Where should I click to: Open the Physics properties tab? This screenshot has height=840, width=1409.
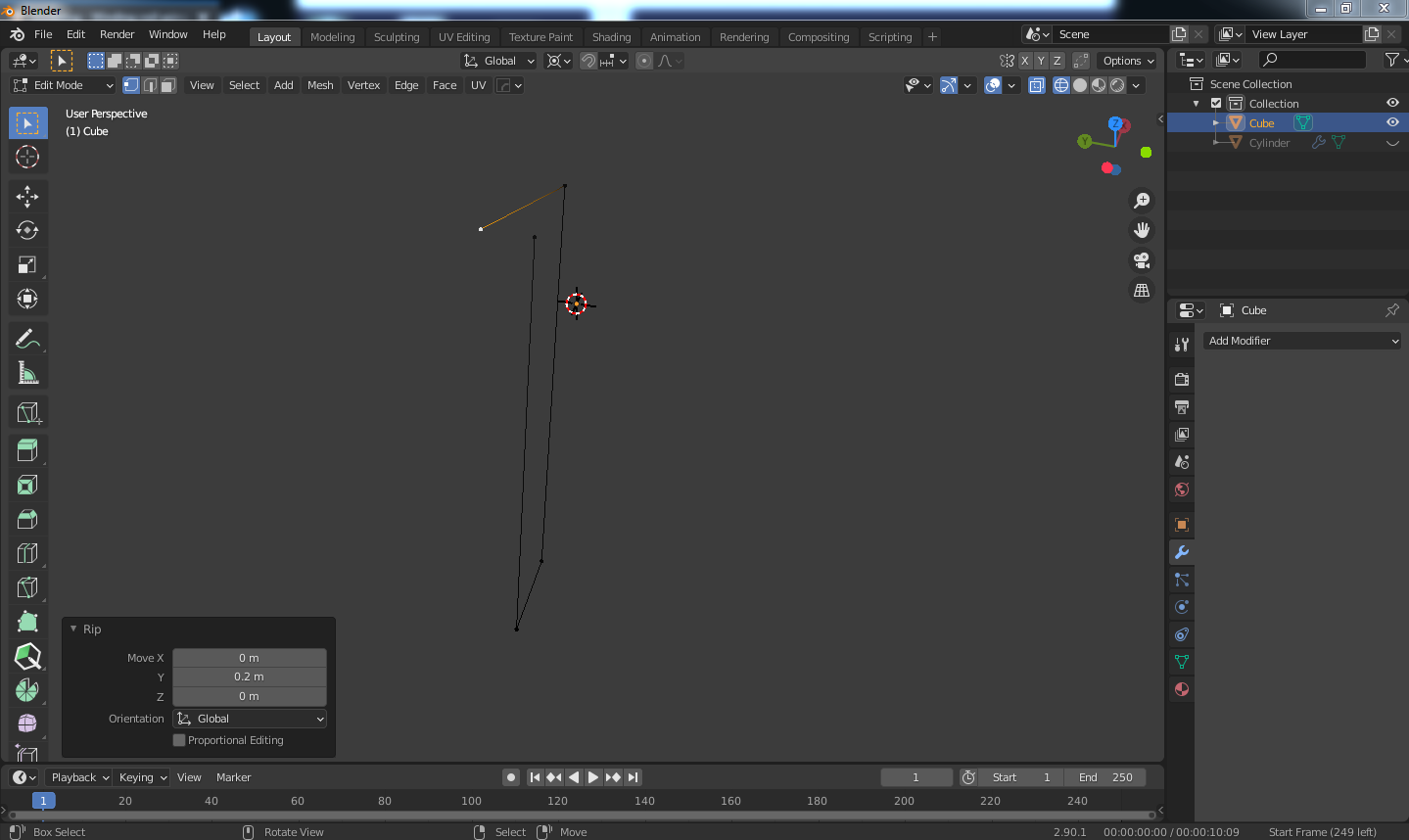pyautogui.click(x=1182, y=607)
